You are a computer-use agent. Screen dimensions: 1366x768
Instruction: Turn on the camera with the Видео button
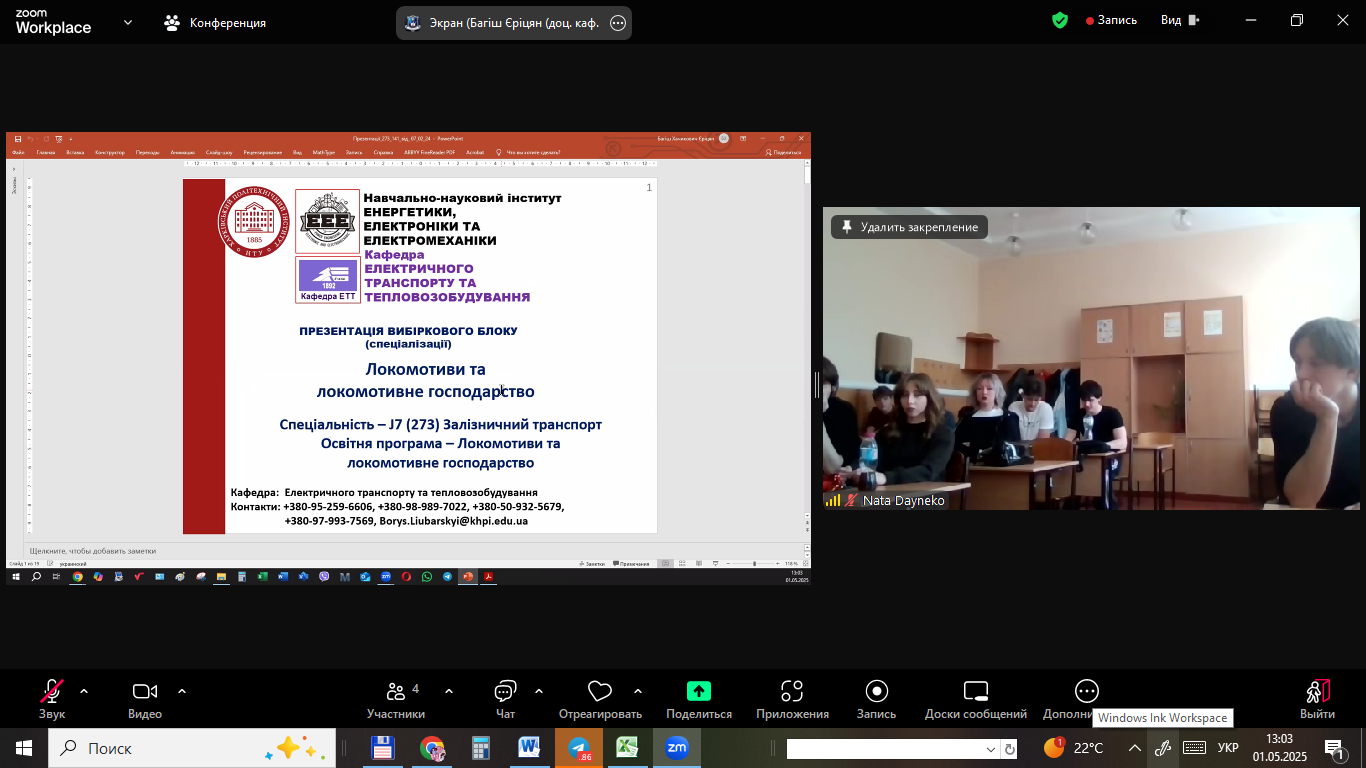145,700
